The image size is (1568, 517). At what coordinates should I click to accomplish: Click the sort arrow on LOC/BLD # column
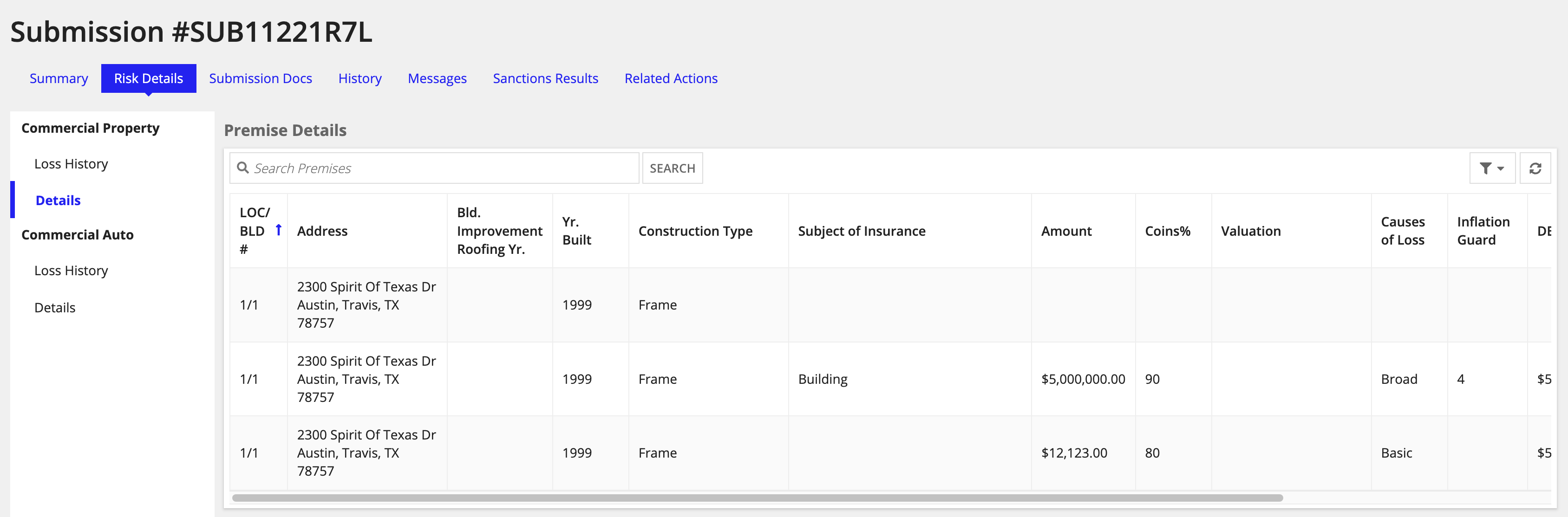[x=278, y=230]
